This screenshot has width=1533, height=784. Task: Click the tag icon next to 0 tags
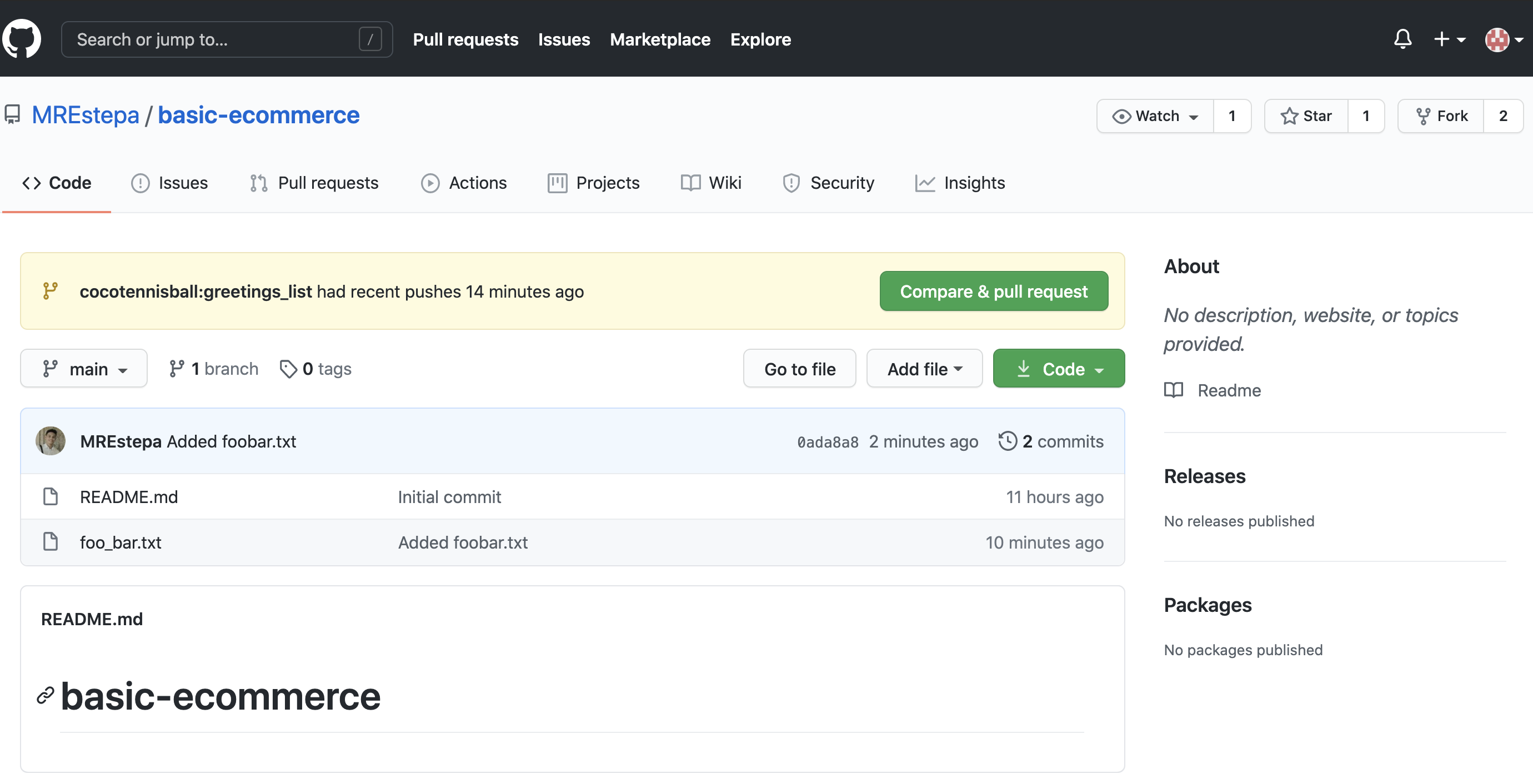(288, 369)
